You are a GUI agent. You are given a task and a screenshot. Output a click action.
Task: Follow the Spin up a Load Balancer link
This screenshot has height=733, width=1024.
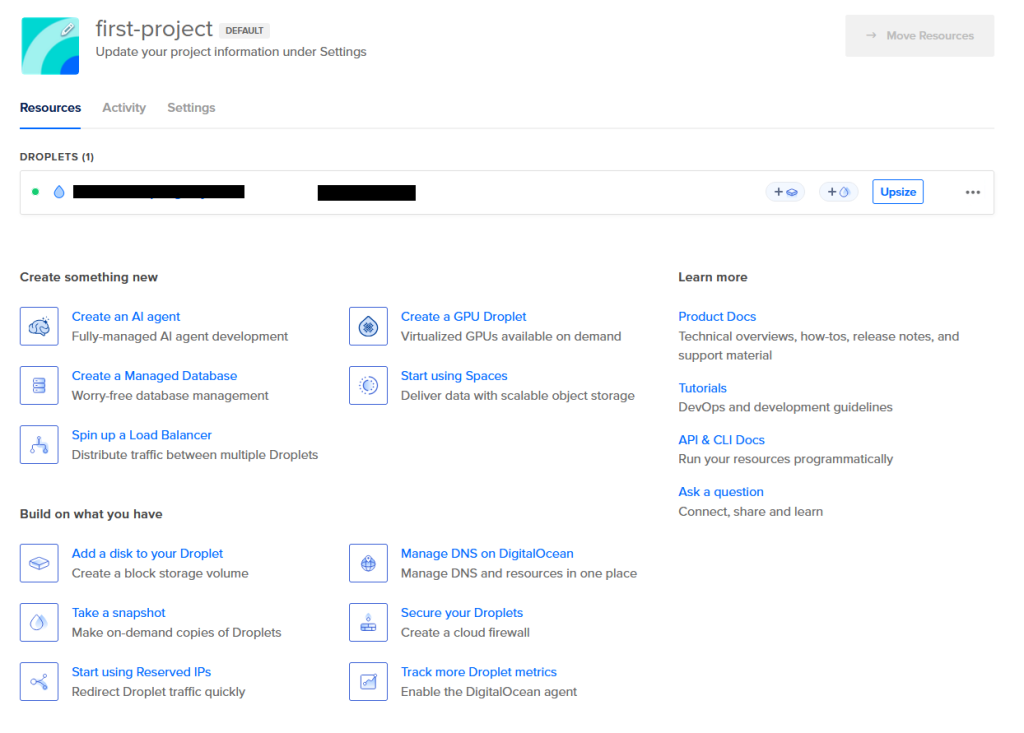(x=142, y=435)
